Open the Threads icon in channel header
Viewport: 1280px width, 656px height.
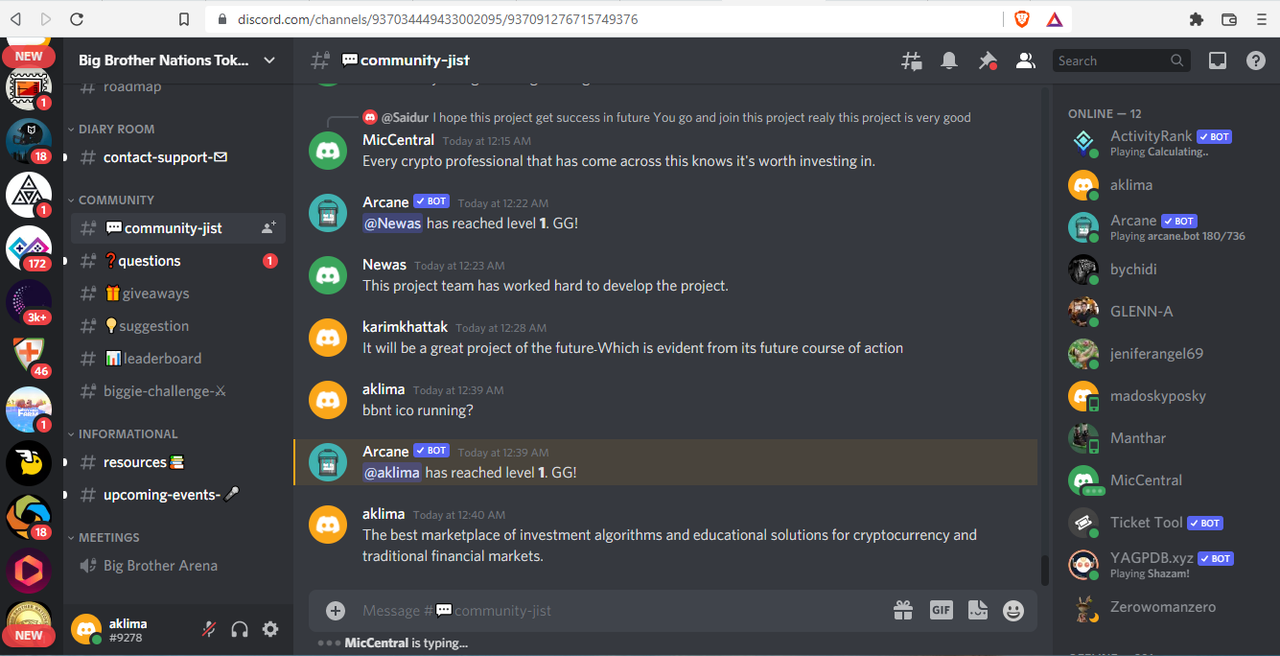point(911,61)
